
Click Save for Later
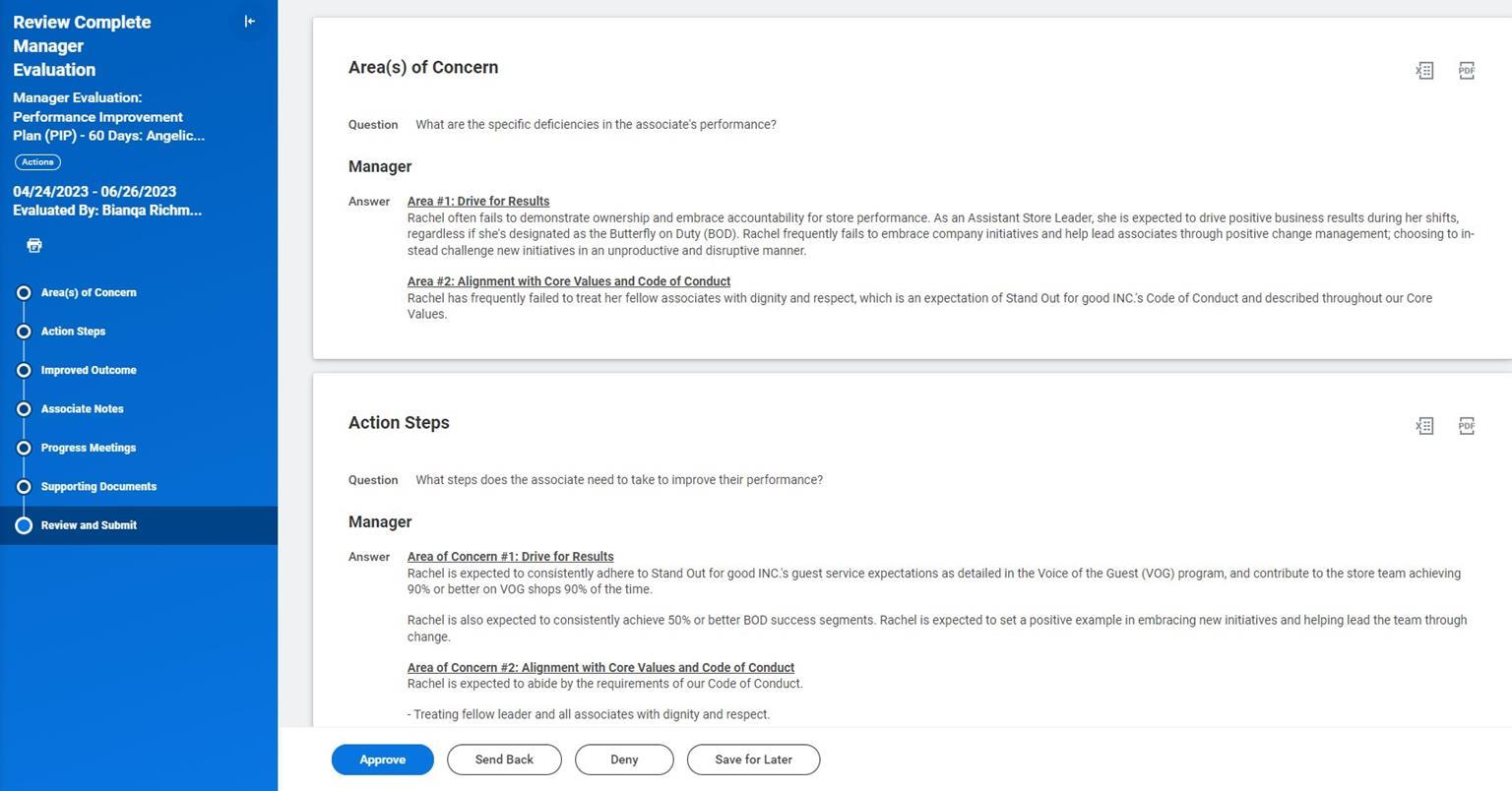[753, 760]
